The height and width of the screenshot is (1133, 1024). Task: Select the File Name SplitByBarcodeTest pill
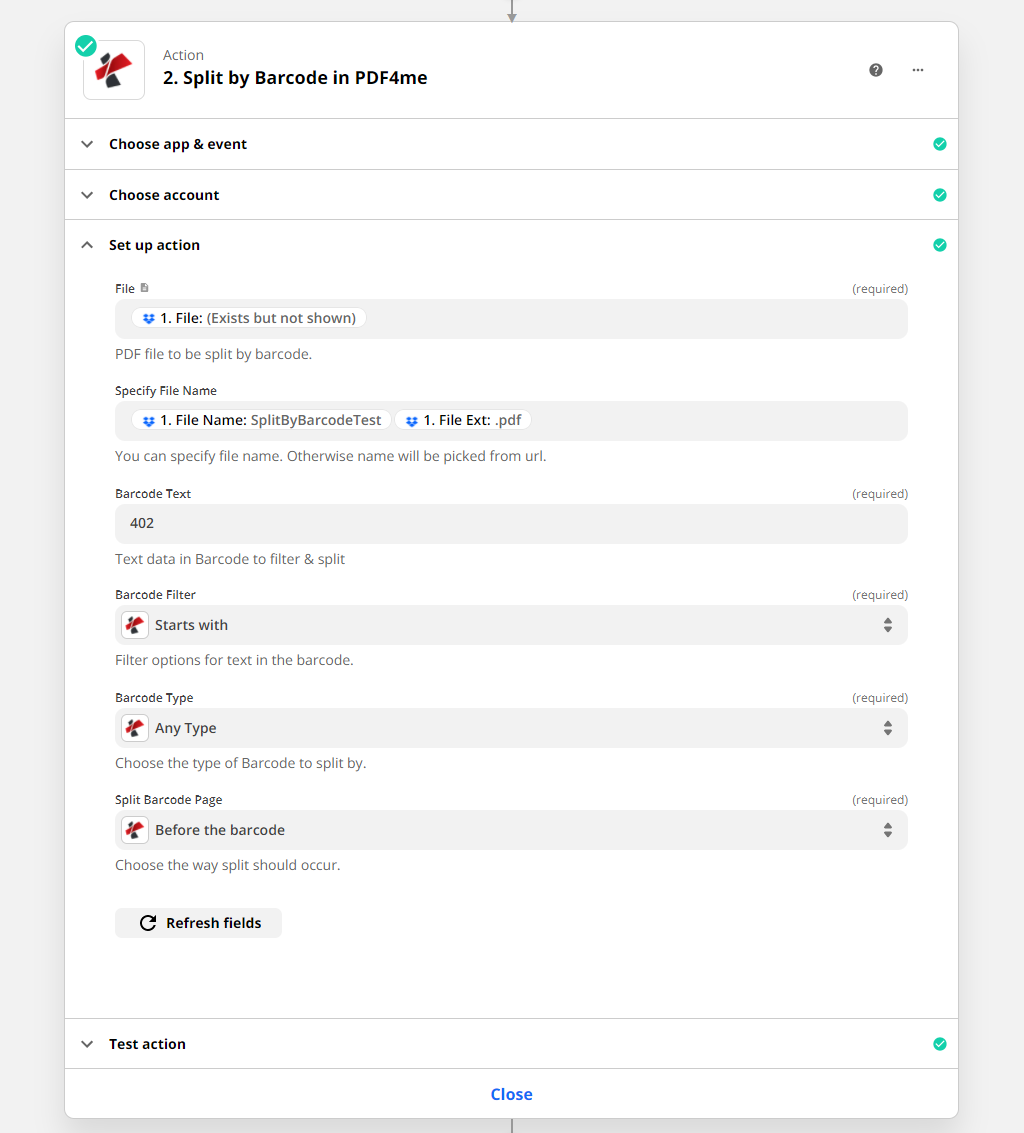pyautogui.click(x=261, y=420)
